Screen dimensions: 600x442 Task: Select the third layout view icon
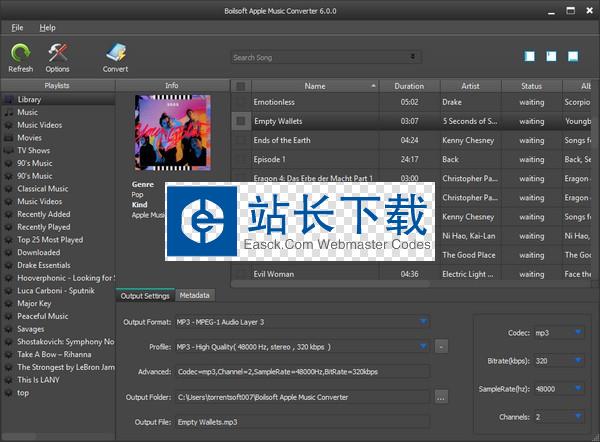point(573,56)
